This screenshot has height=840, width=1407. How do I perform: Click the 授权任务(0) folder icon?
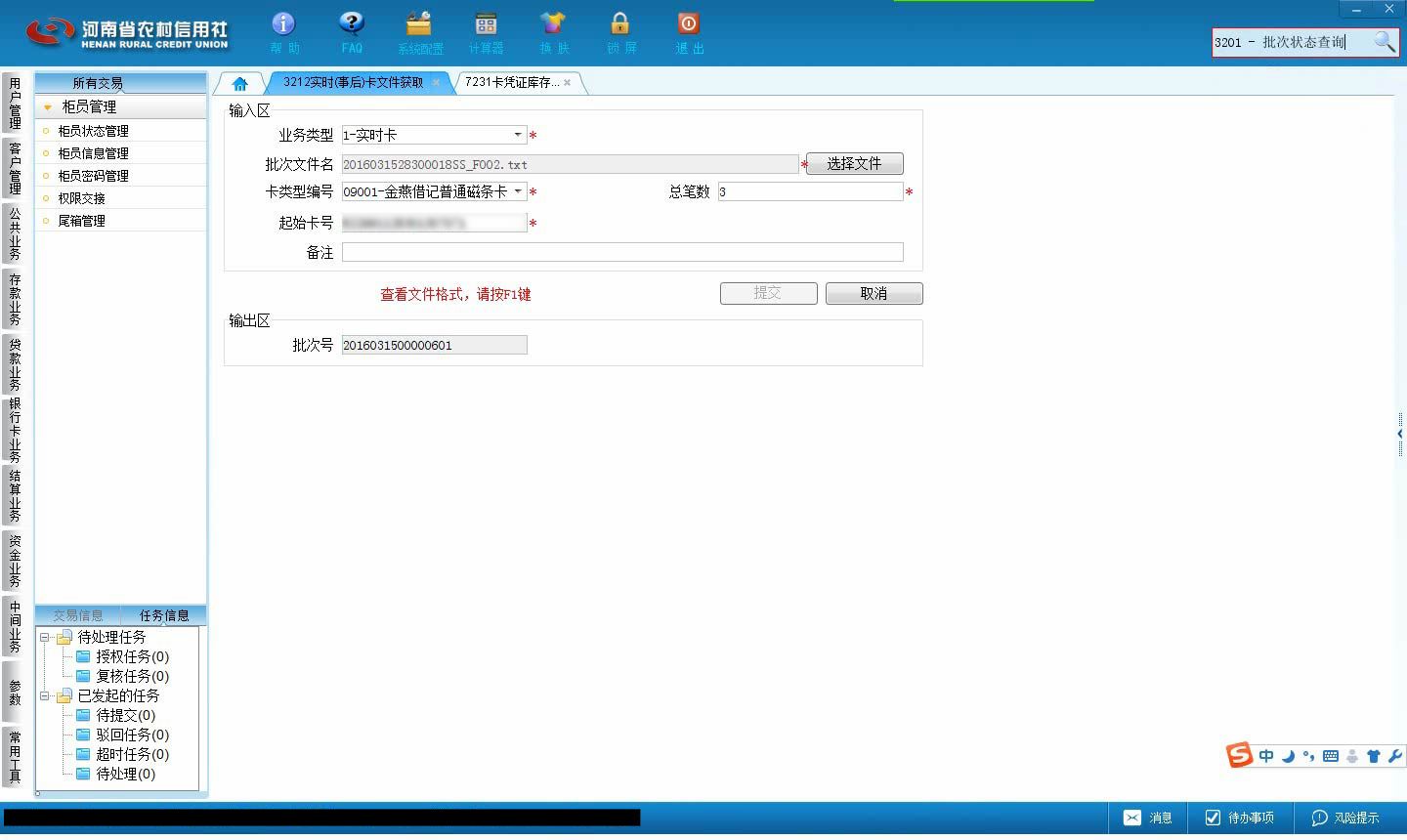point(83,656)
